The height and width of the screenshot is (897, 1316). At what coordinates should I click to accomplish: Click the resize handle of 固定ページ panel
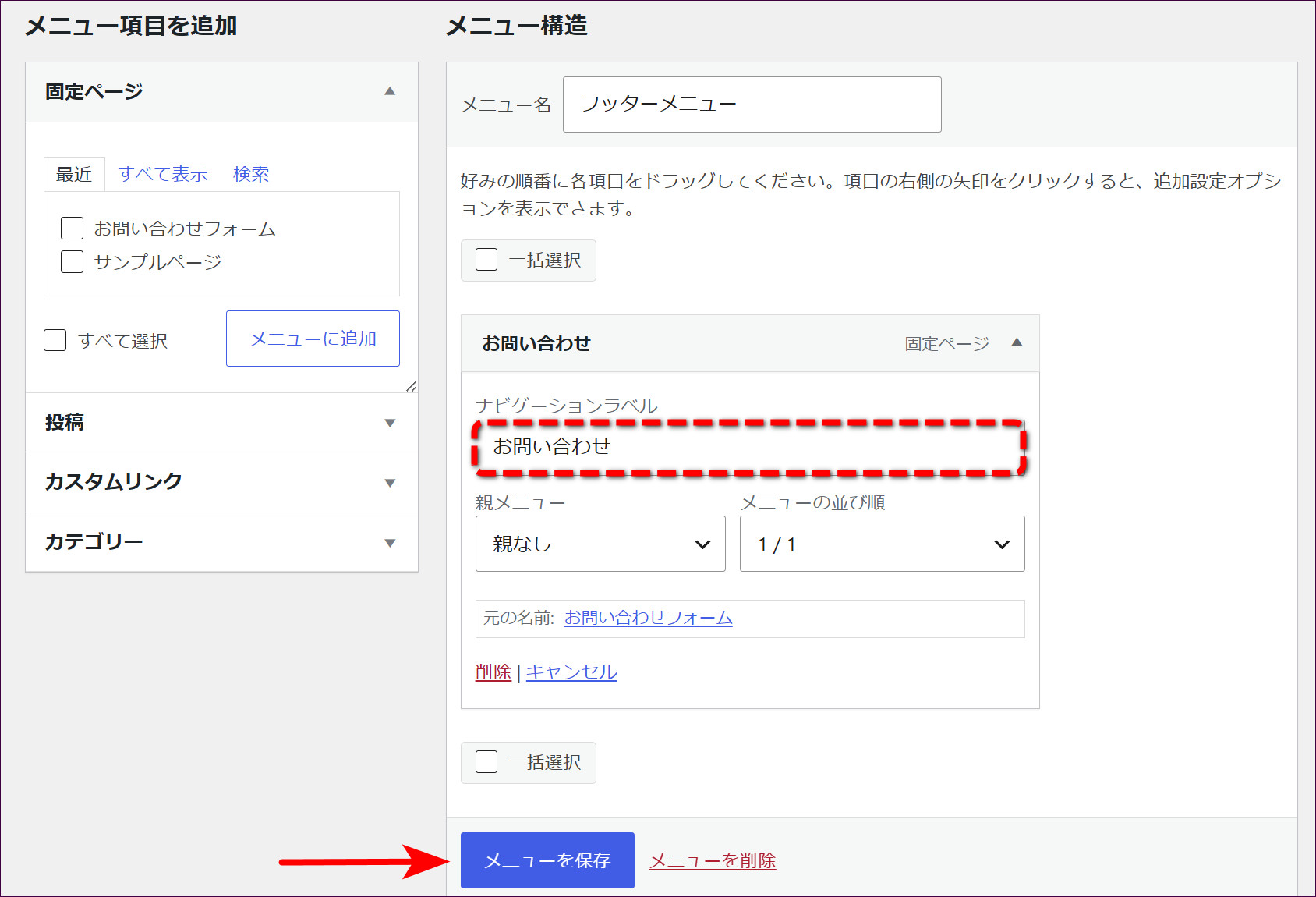[411, 386]
